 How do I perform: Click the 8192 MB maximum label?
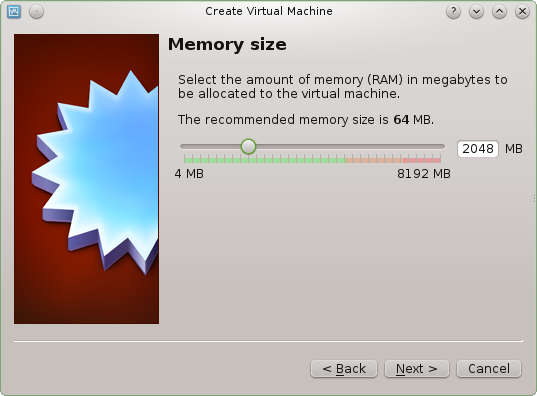pos(424,174)
